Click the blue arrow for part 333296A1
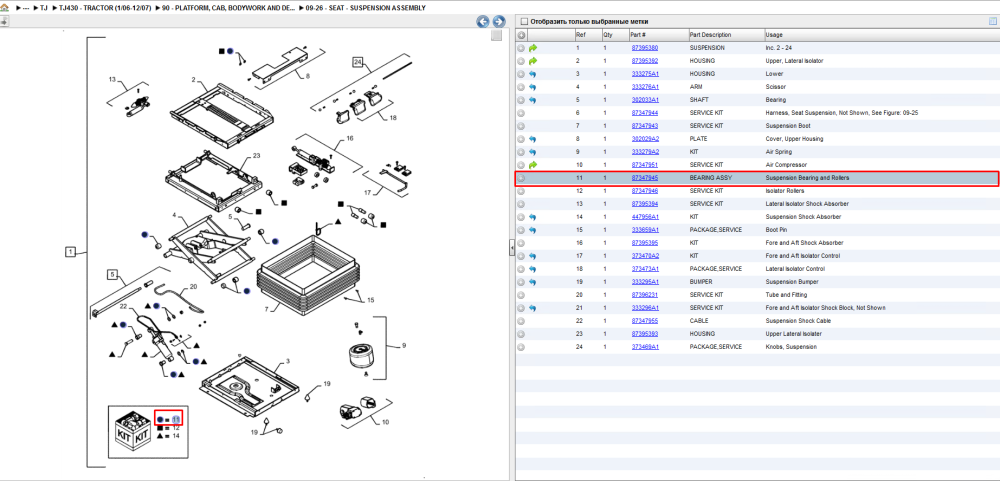Screen dimensions: 1000x481 533,307
